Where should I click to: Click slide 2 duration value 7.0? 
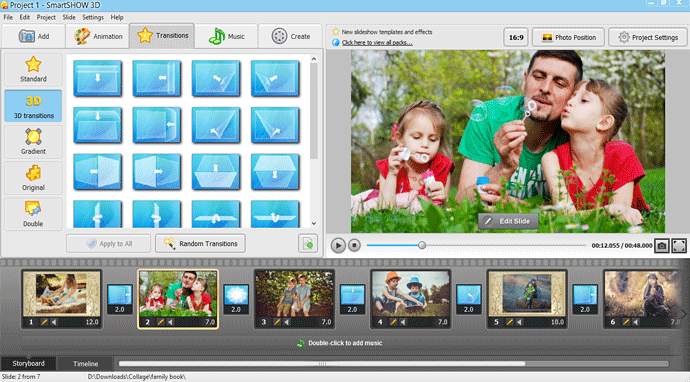tap(210, 322)
